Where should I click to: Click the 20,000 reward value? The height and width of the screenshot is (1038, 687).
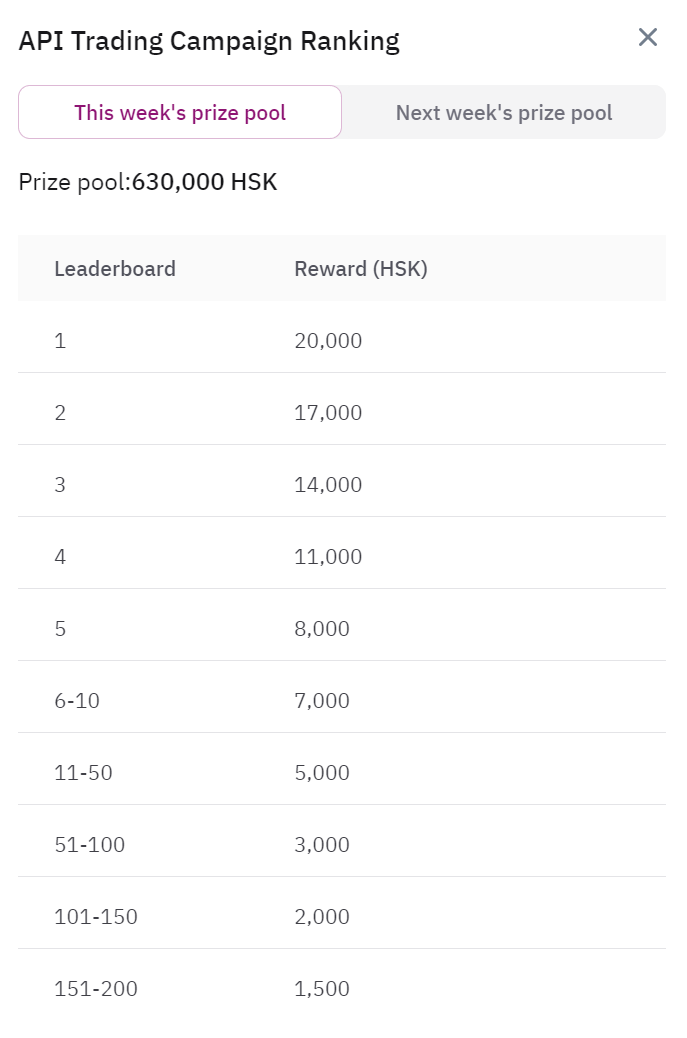(x=328, y=341)
